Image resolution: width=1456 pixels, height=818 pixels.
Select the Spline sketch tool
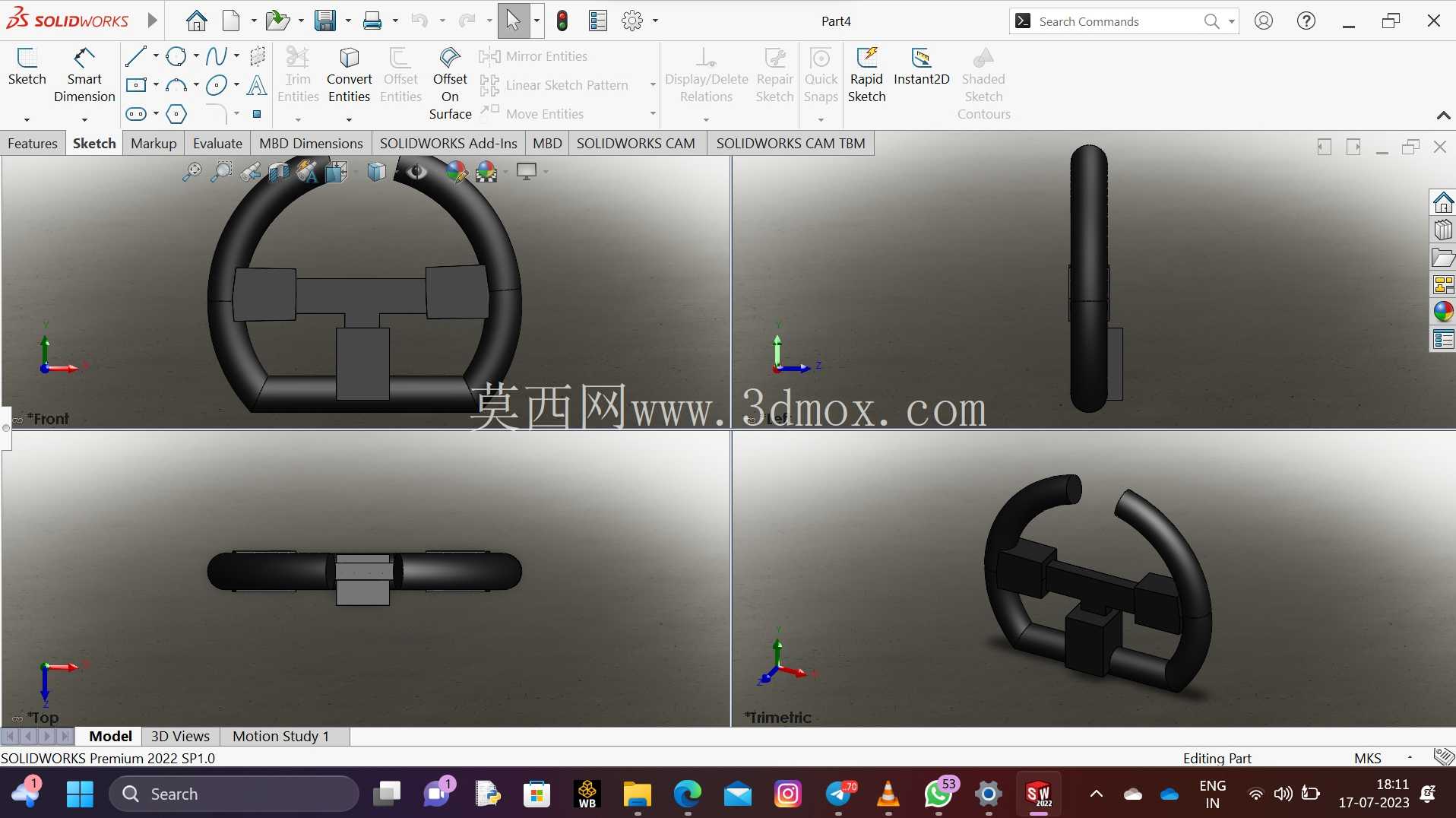click(x=217, y=56)
